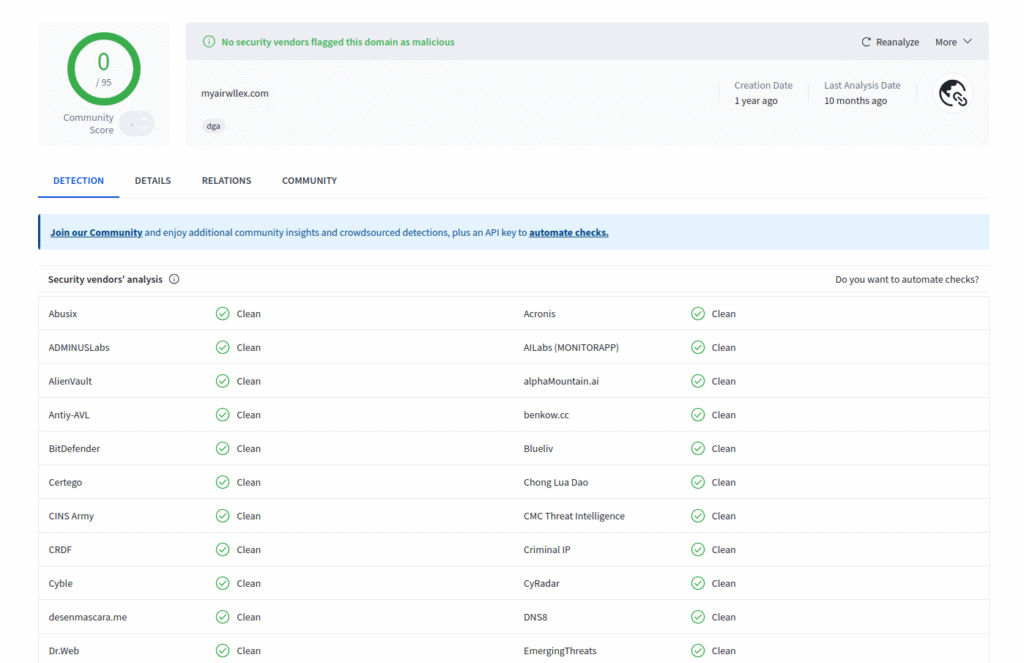The image size is (1024, 663).
Task: Switch to the DETAILS tab
Action: point(152,180)
